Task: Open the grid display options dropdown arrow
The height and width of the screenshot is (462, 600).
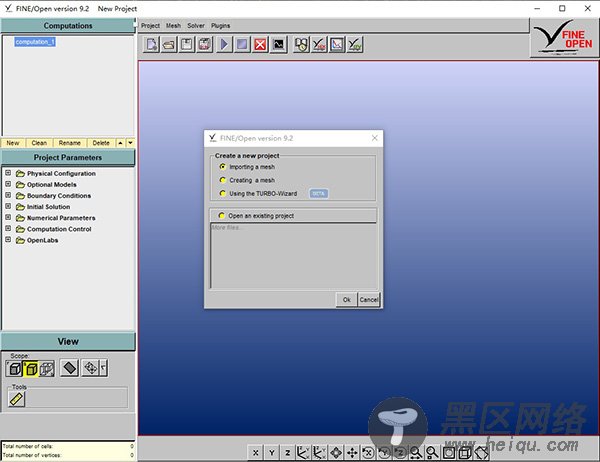Action: tap(104, 368)
